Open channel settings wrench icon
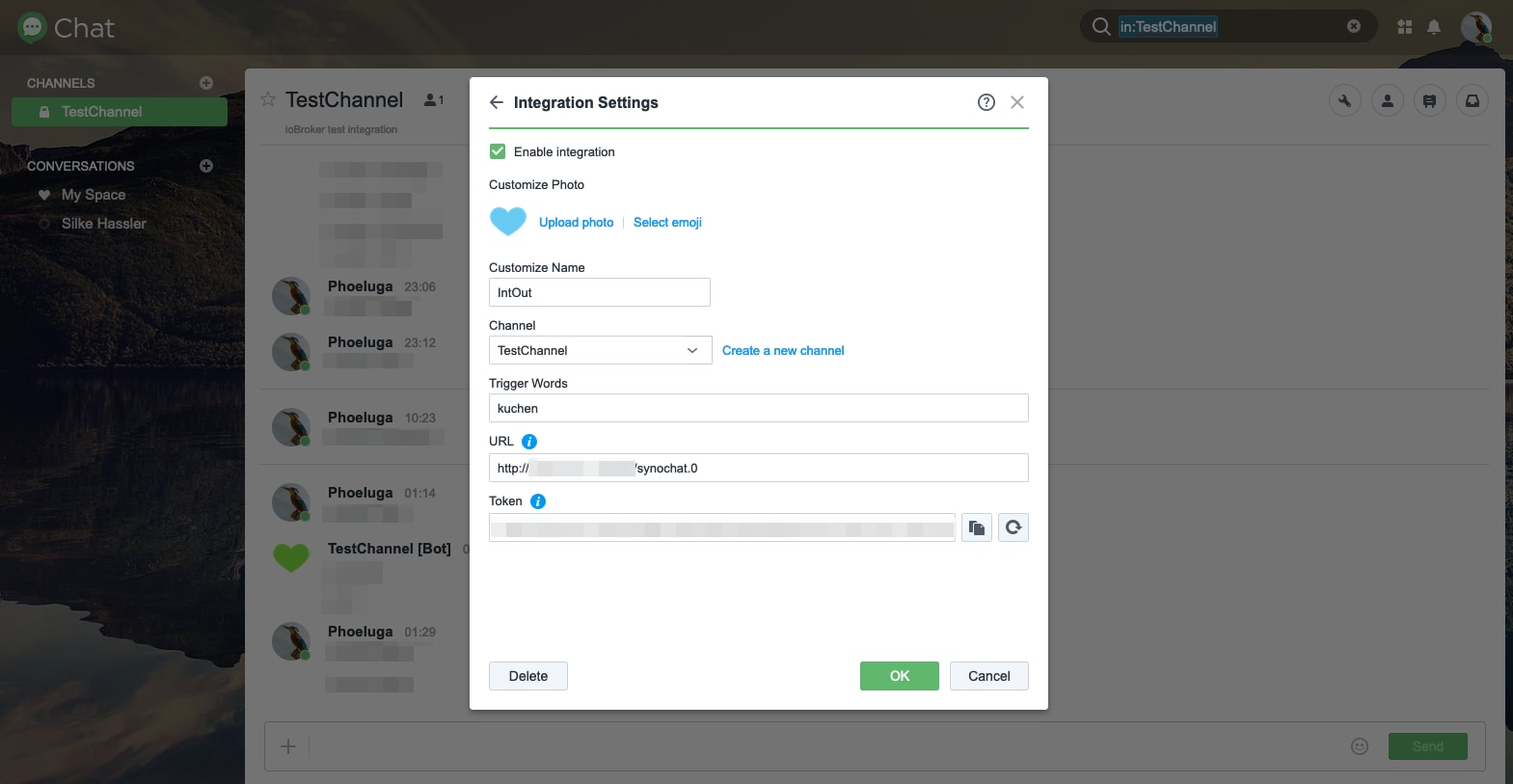Viewport: 1513px width, 784px height. (1345, 100)
